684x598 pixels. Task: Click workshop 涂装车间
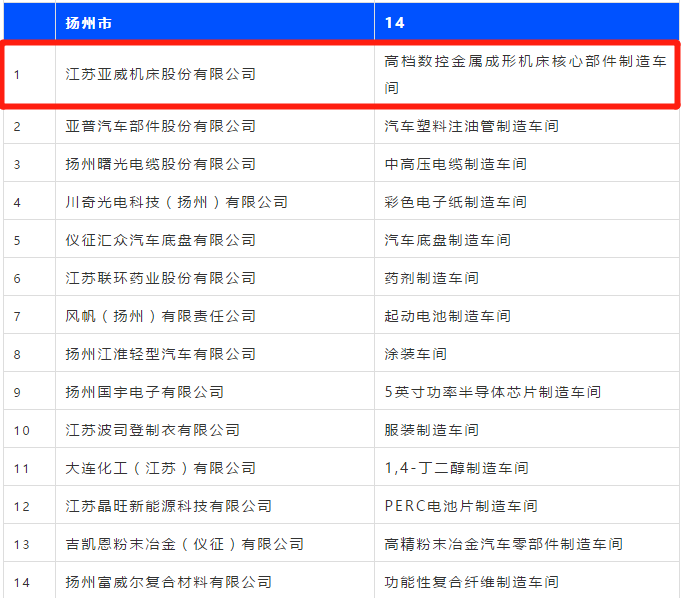point(416,354)
